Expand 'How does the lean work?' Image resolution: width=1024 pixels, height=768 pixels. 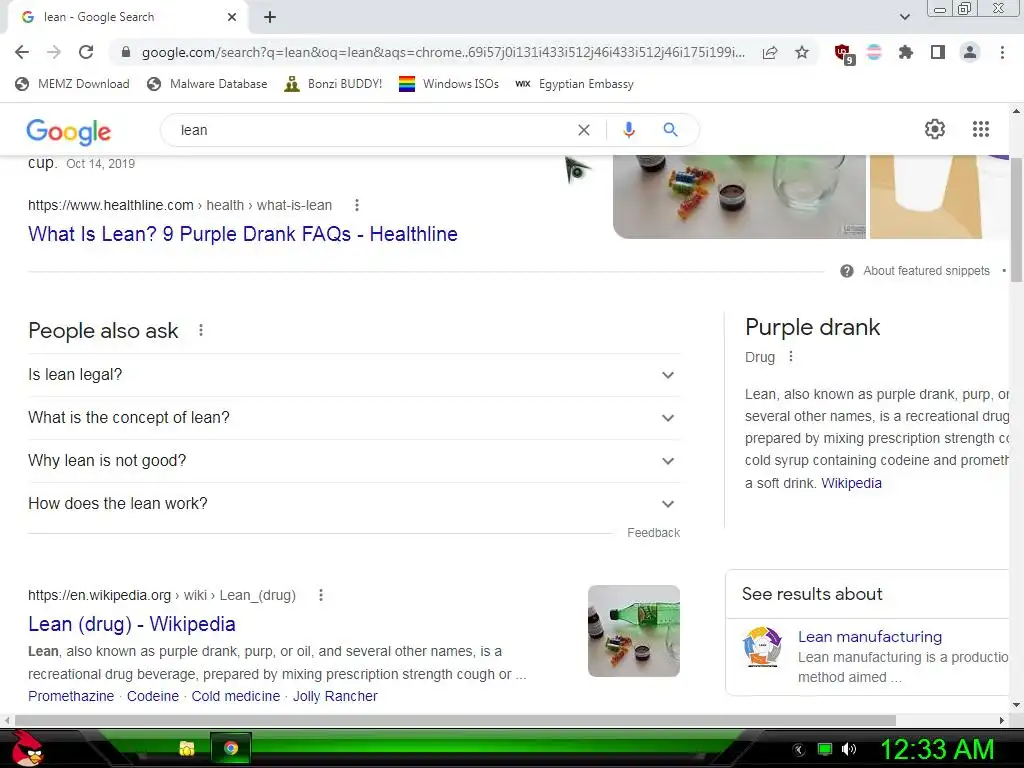coord(354,504)
